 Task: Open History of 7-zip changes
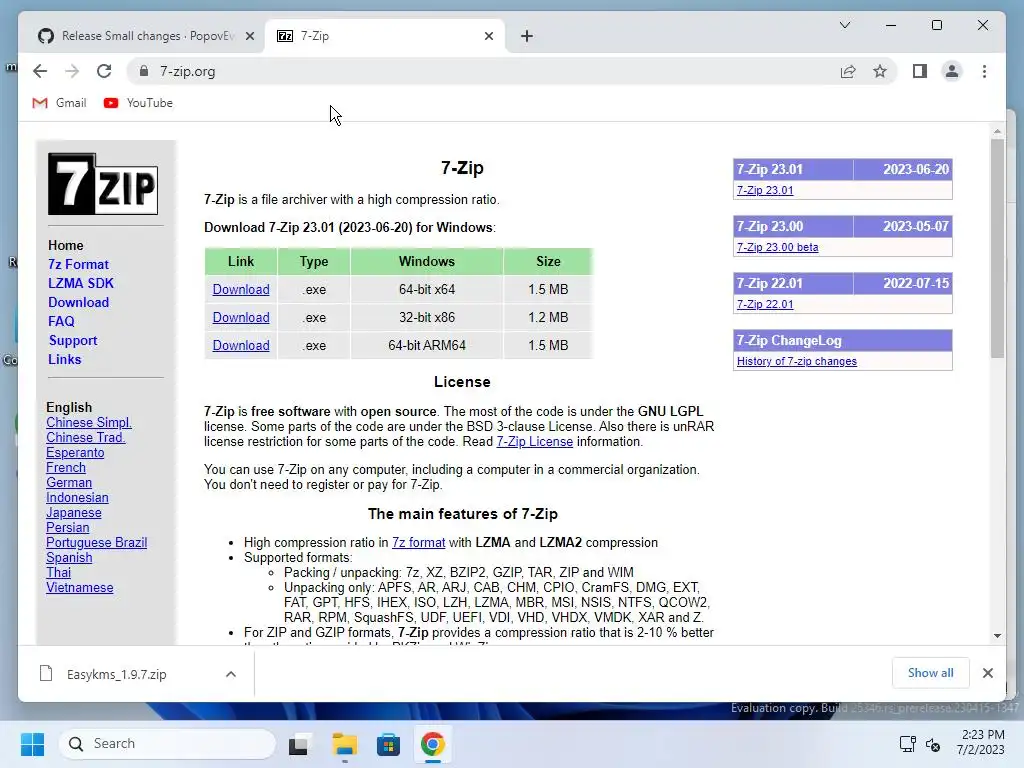(x=797, y=361)
